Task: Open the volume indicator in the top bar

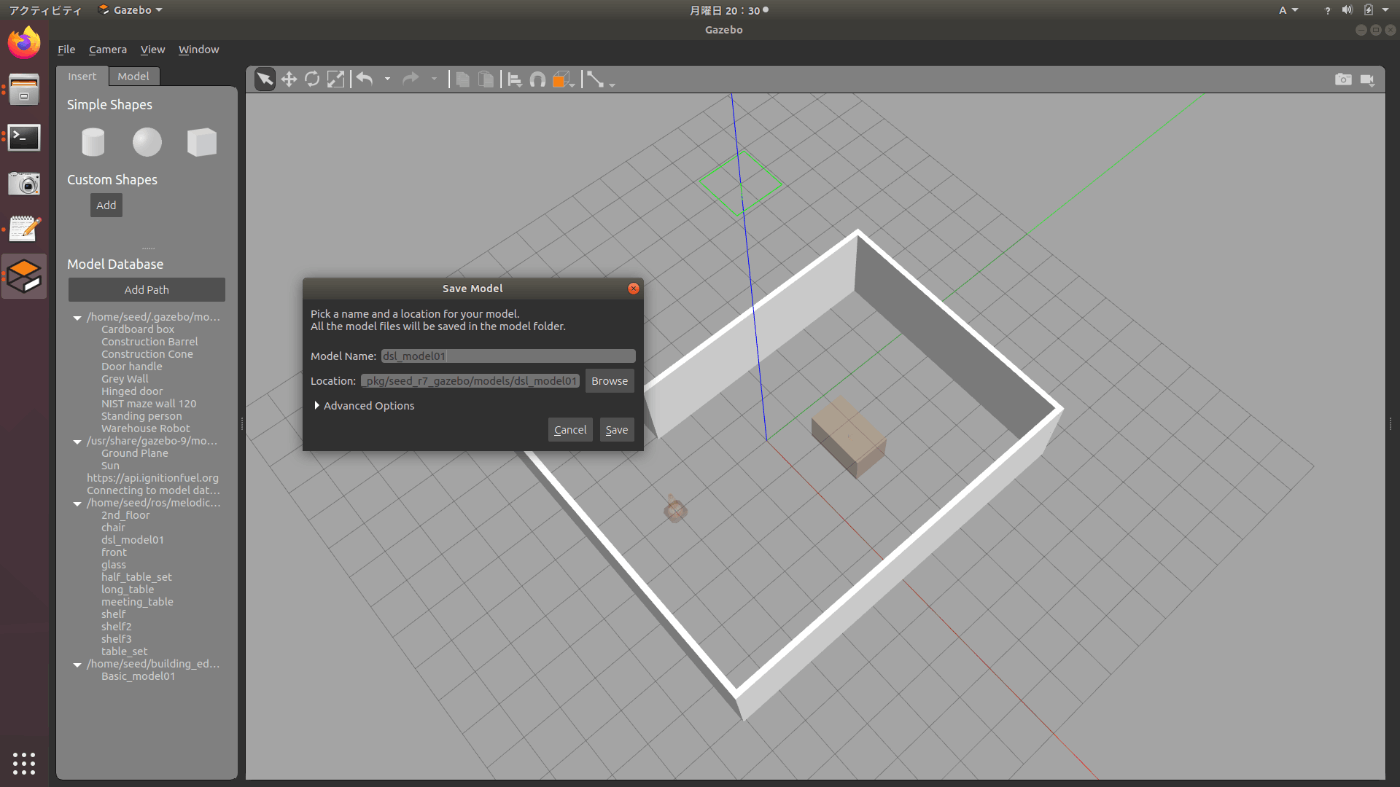Action: (x=1346, y=10)
